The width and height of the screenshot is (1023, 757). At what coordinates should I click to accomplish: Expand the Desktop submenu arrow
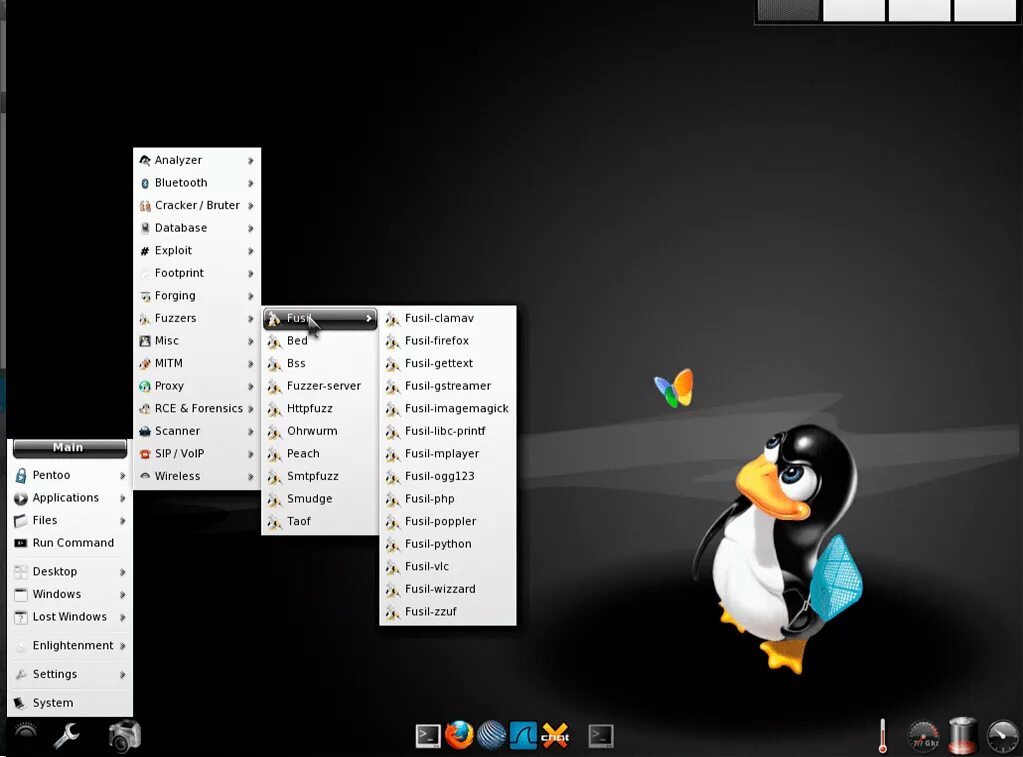pyautogui.click(x=123, y=572)
